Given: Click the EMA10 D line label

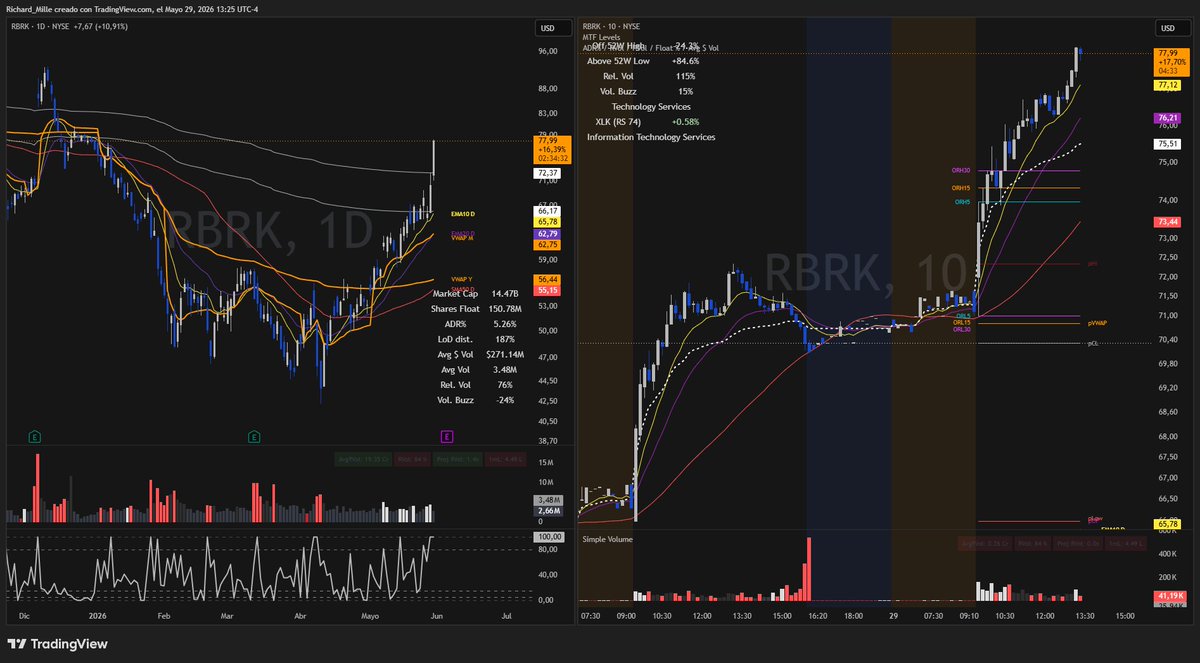Looking at the screenshot, I should click(463, 213).
